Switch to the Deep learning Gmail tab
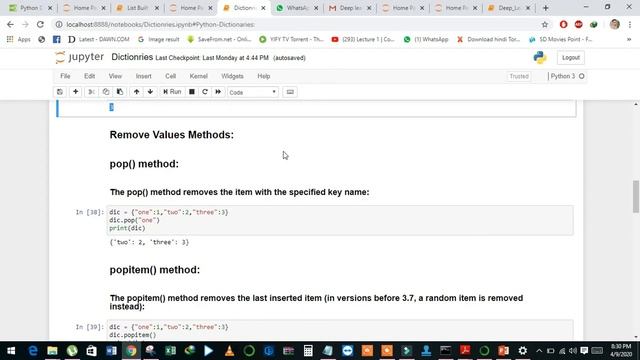640x360 pixels. 350,8
